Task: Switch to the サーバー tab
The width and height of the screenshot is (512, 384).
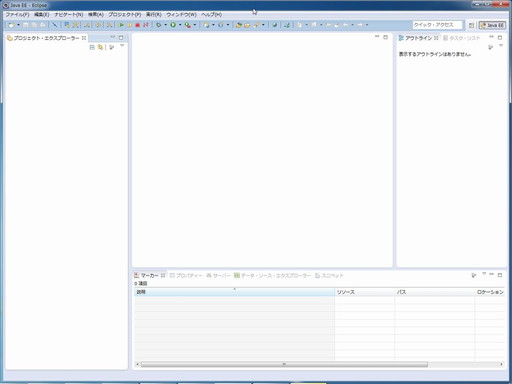Action: [x=218, y=275]
